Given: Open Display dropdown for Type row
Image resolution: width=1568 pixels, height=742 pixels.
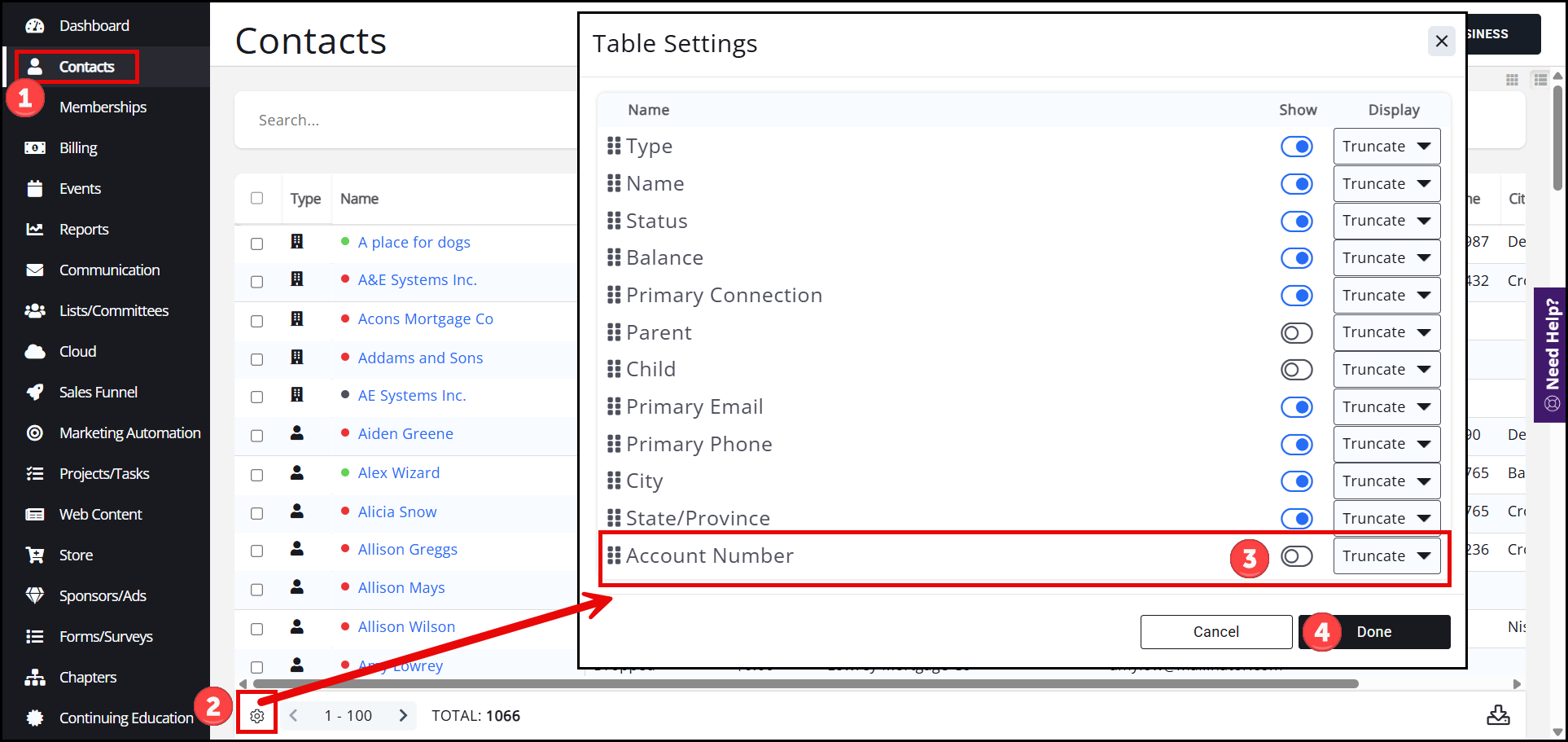Looking at the screenshot, I should pos(1386,147).
